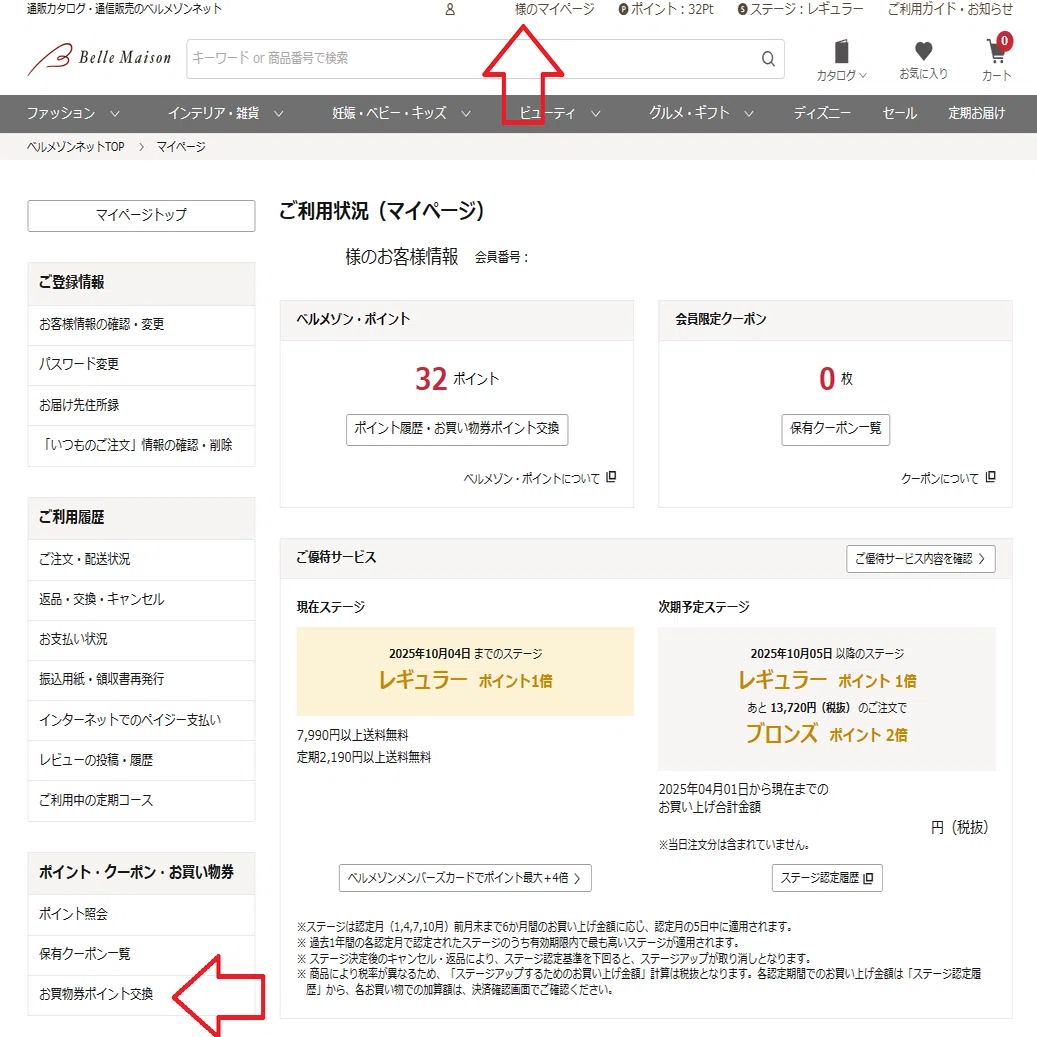Expand the カタログ dropdown chevron
This screenshot has height=1037, width=1037.
(862, 75)
